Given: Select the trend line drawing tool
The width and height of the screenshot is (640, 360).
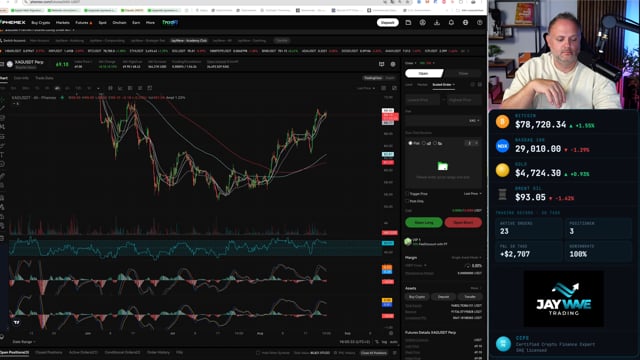Looking at the screenshot, I should coord(2,108).
